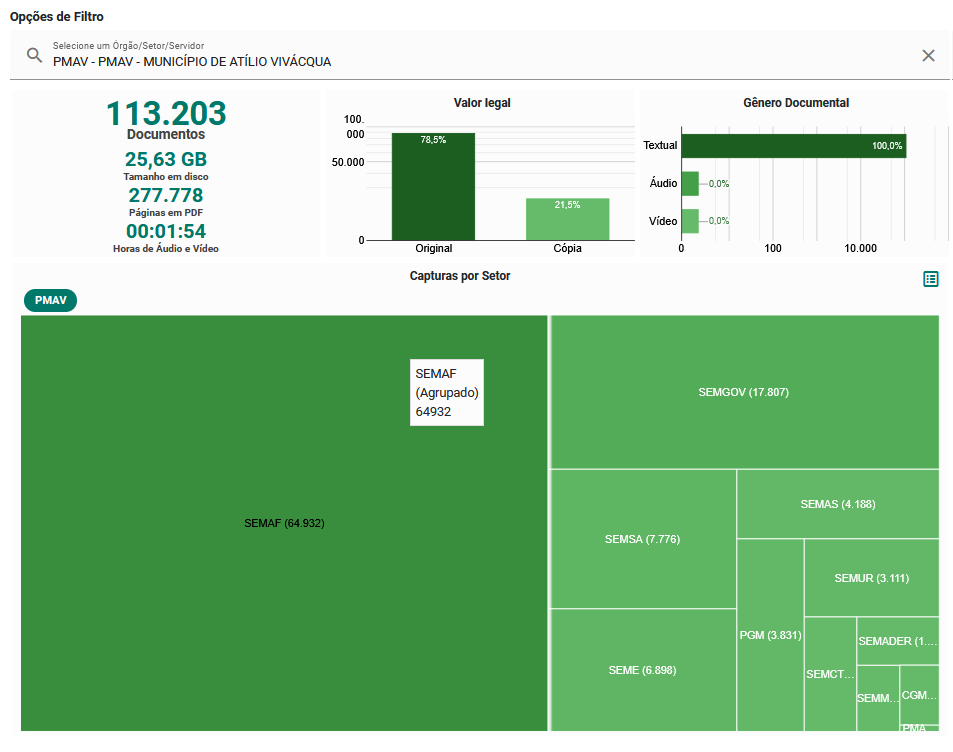Click the search magnifier icon
The image size is (953, 752).
click(x=34, y=55)
